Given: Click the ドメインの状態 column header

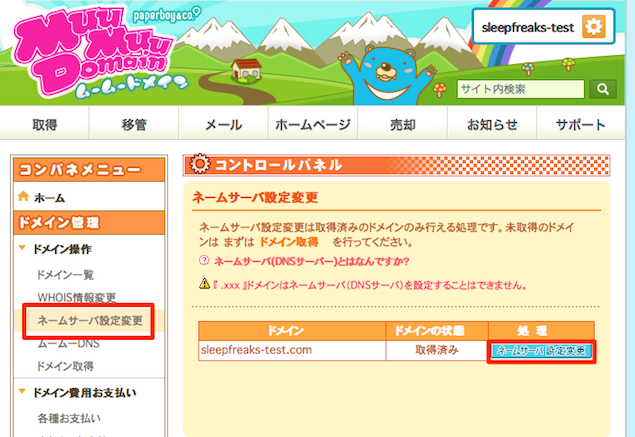Looking at the screenshot, I should click(437, 331).
